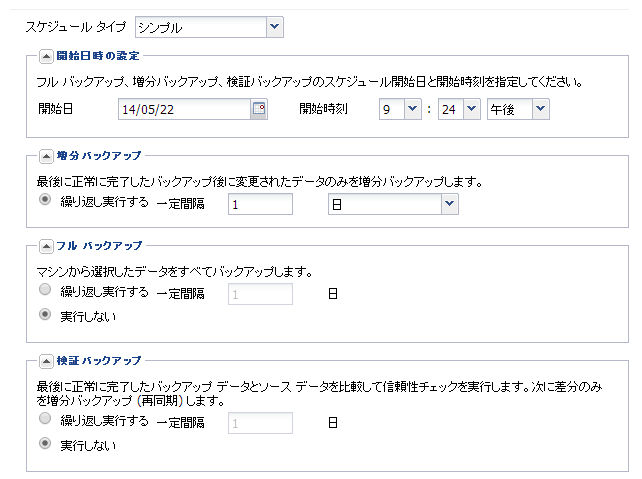Viewport: 642px width, 479px height.
Task: Select 実行しない for 検証バックアップ
Action: (43, 444)
